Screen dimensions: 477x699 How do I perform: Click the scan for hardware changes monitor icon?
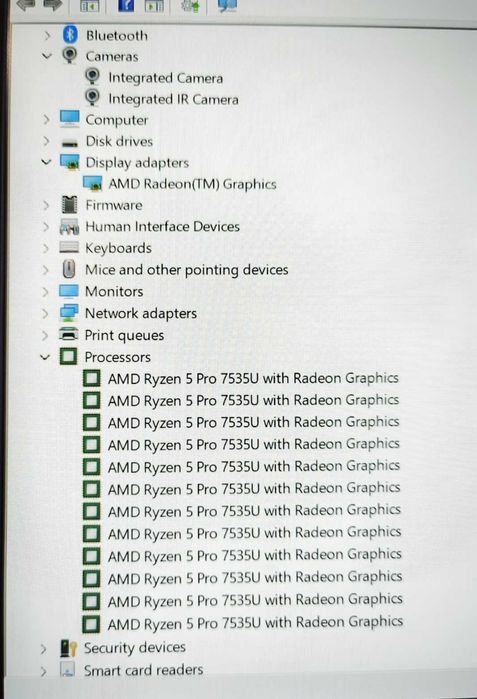coord(227,5)
